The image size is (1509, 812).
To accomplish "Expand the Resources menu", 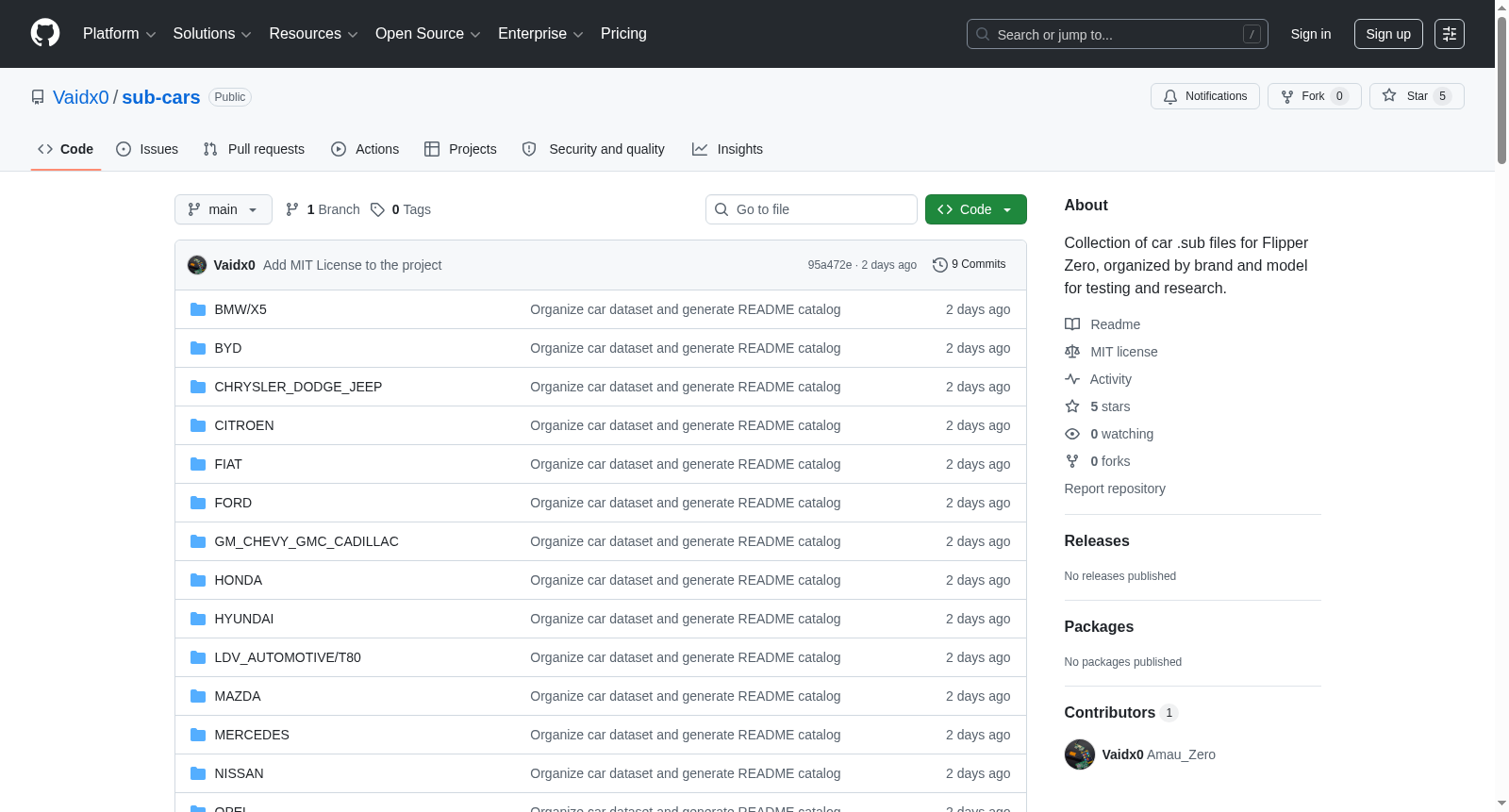I will tap(314, 34).
